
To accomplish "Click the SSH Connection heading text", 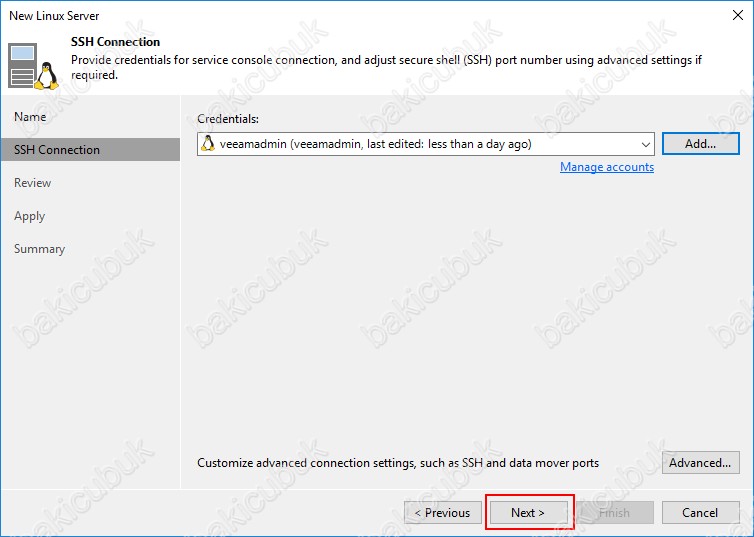I will tap(115, 42).
